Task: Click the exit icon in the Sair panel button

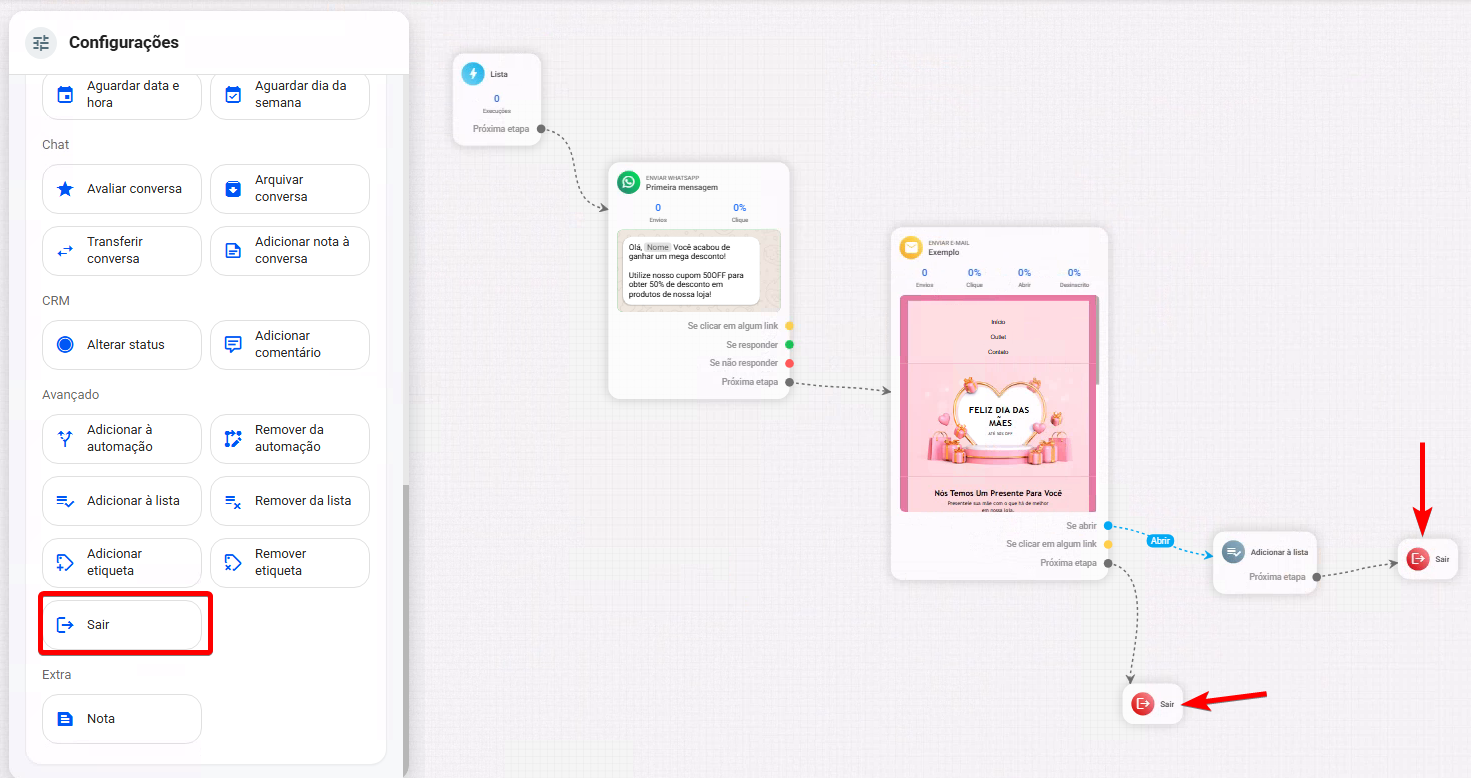Action: click(x=65, y=625)
